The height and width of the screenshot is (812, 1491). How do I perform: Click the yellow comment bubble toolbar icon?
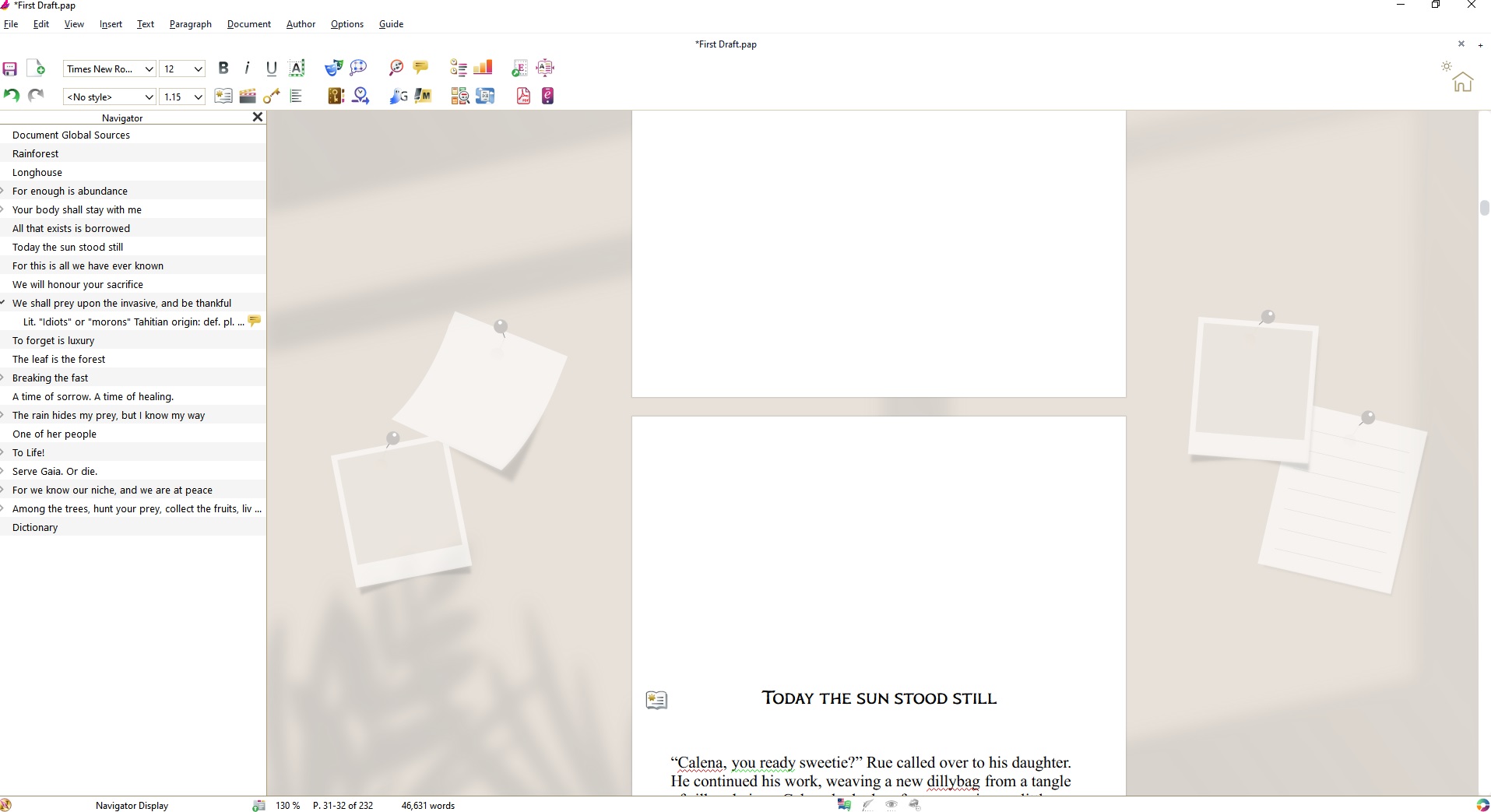pos(420,69)
